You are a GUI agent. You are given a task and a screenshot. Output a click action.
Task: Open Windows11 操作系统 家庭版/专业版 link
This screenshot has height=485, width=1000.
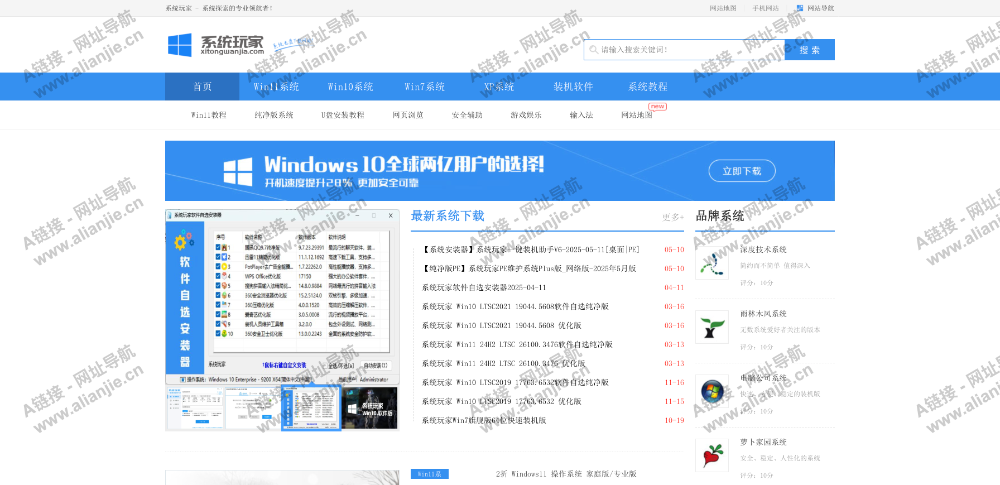click(x=566, y=474)
